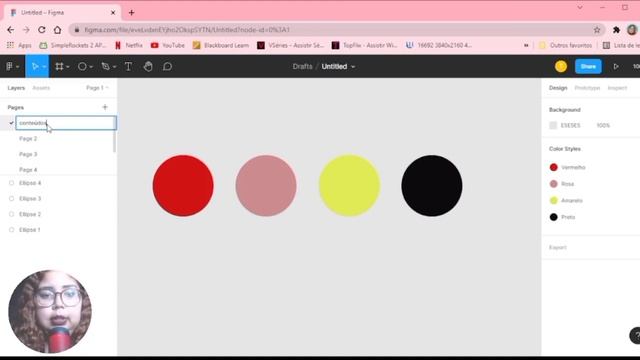This screenshot has height=360, width=640.
Task: Open the Untitled file name dropdown
Action: point(353,67)
